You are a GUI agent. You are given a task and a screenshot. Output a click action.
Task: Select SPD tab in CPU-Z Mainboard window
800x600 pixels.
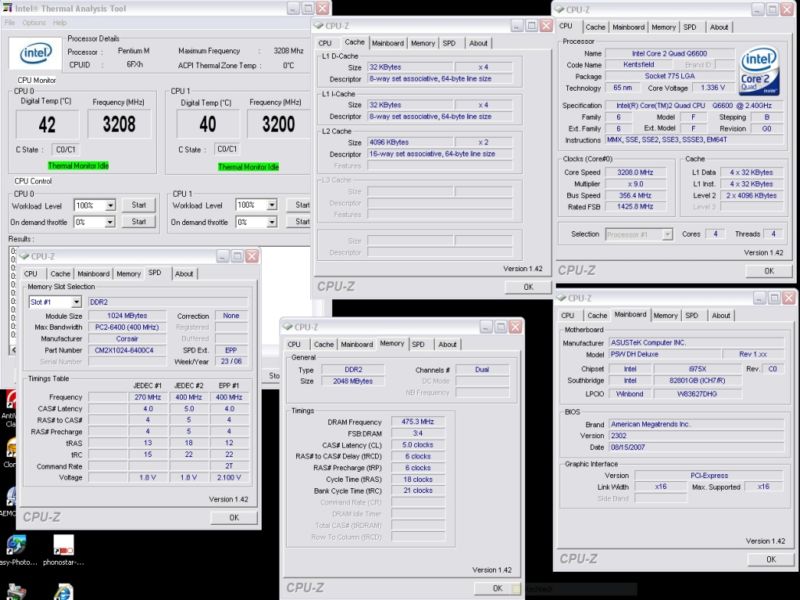tap(692, 316)
